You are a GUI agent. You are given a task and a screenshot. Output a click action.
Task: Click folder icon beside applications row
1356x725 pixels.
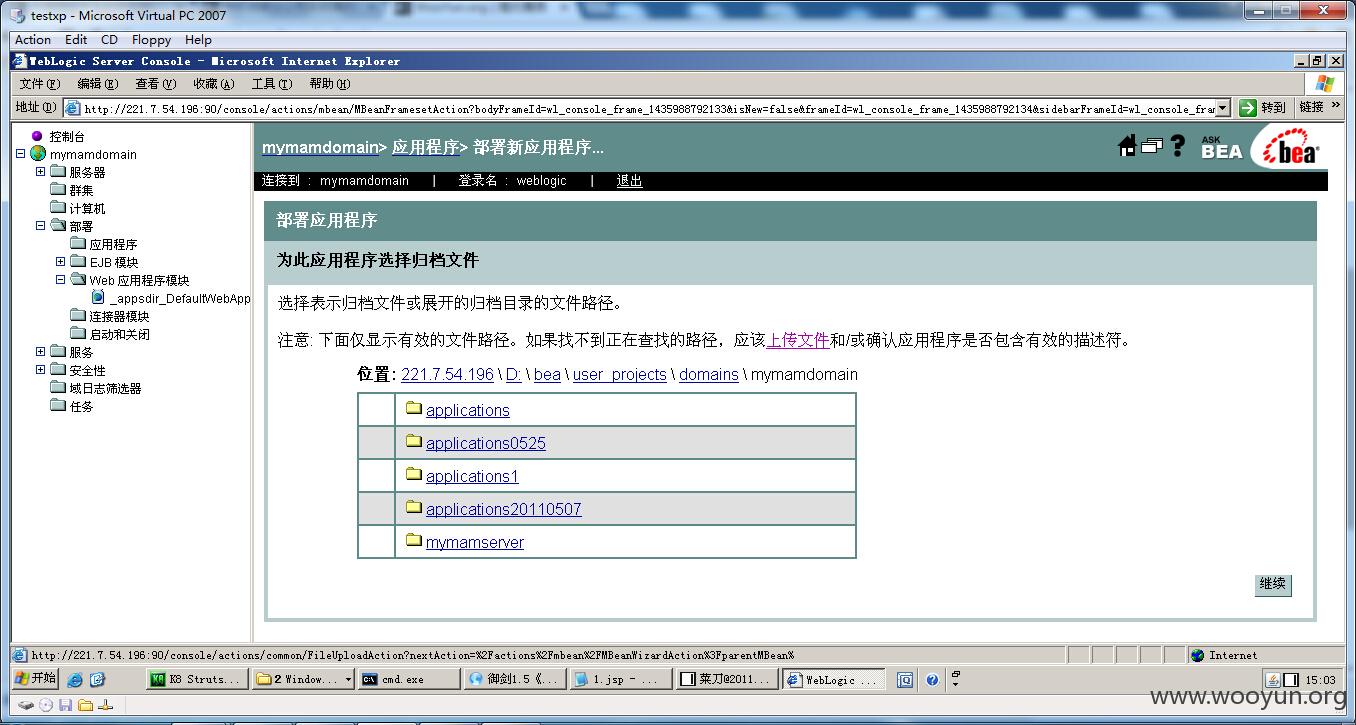pos(414,408)
